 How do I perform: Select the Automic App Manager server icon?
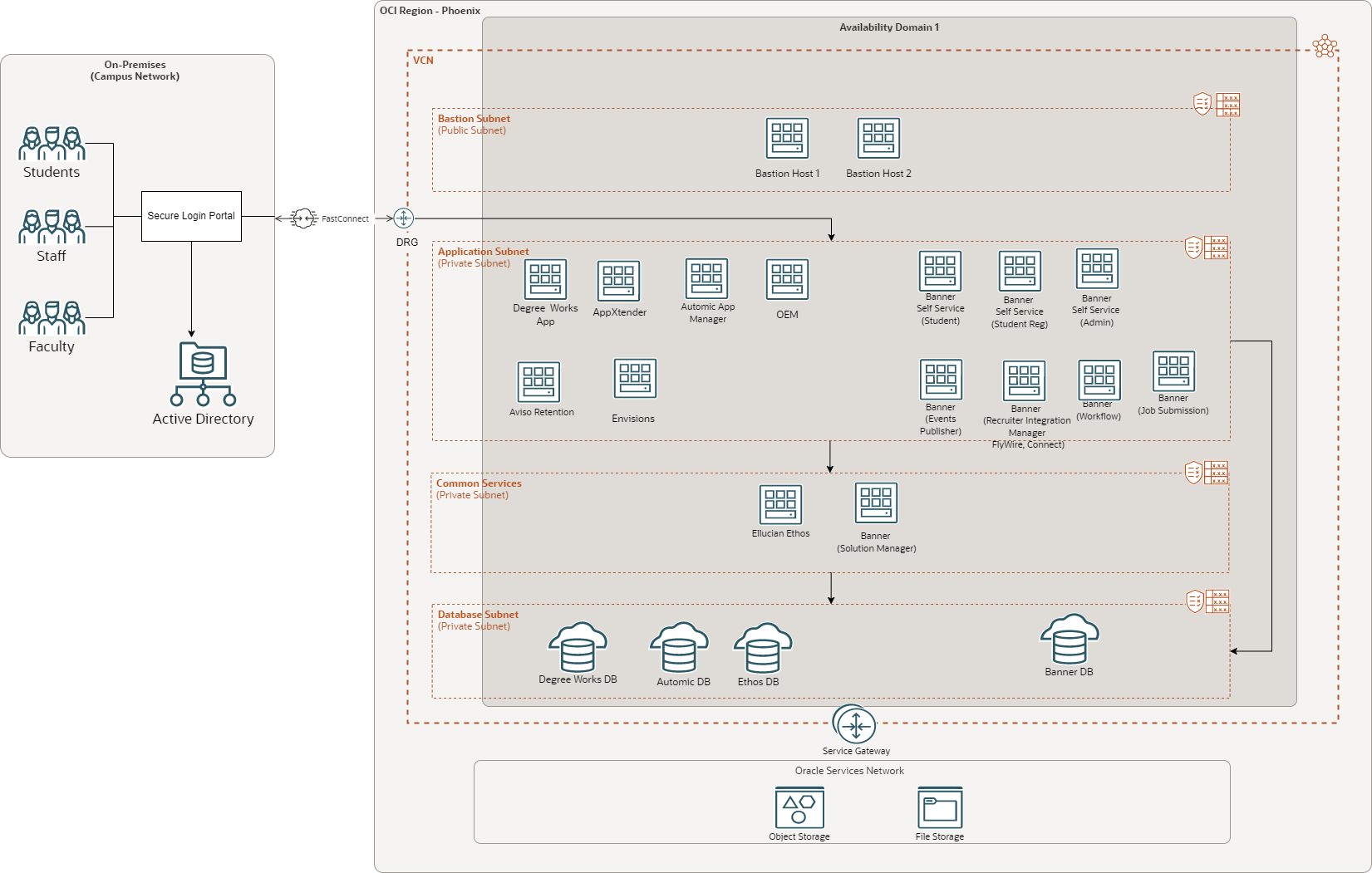(706, 278)
